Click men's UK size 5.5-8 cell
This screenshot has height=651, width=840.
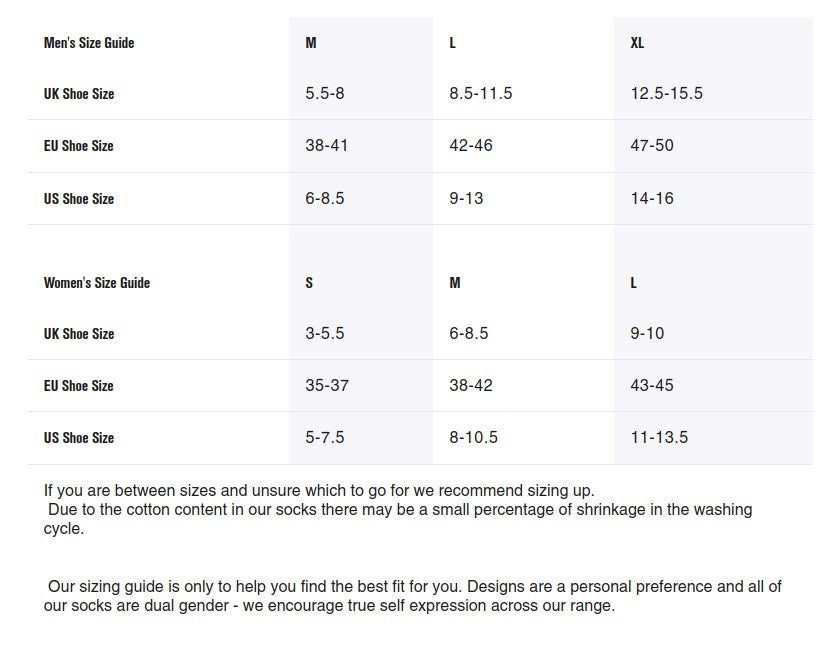pos(325,94)
